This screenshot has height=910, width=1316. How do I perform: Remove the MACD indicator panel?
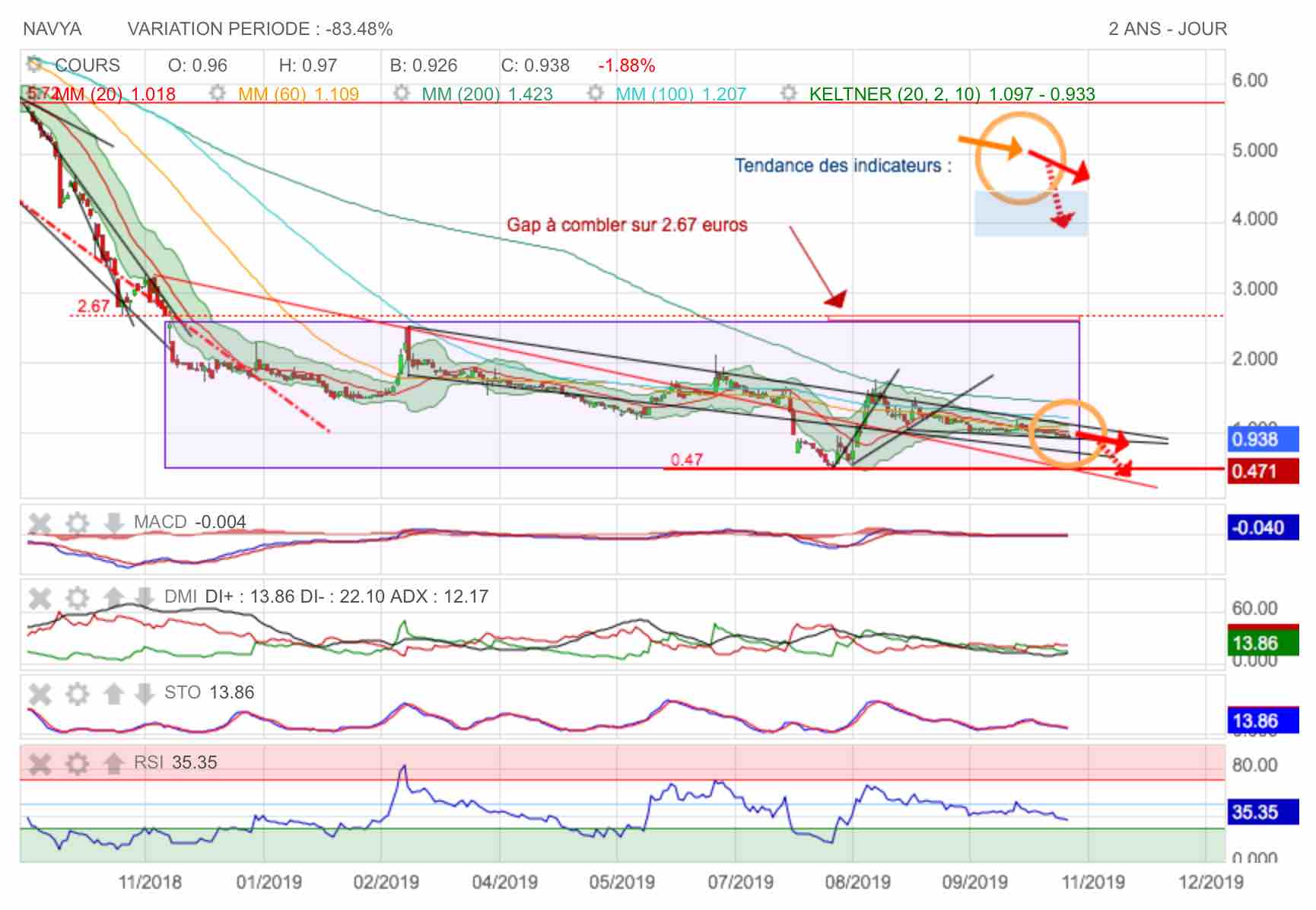tap(40, 523)
